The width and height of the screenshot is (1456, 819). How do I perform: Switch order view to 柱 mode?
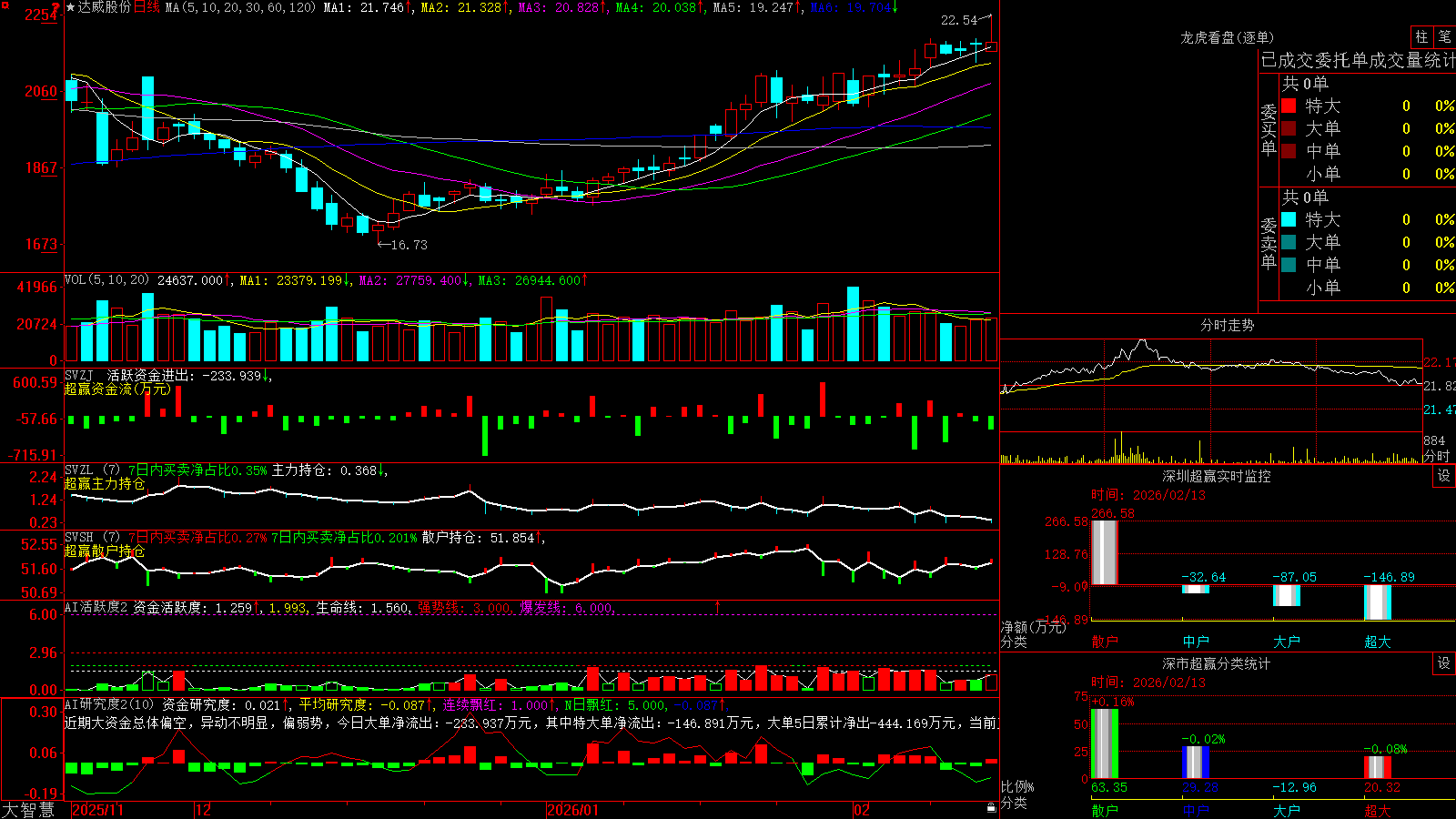(x=1421, y=37)
